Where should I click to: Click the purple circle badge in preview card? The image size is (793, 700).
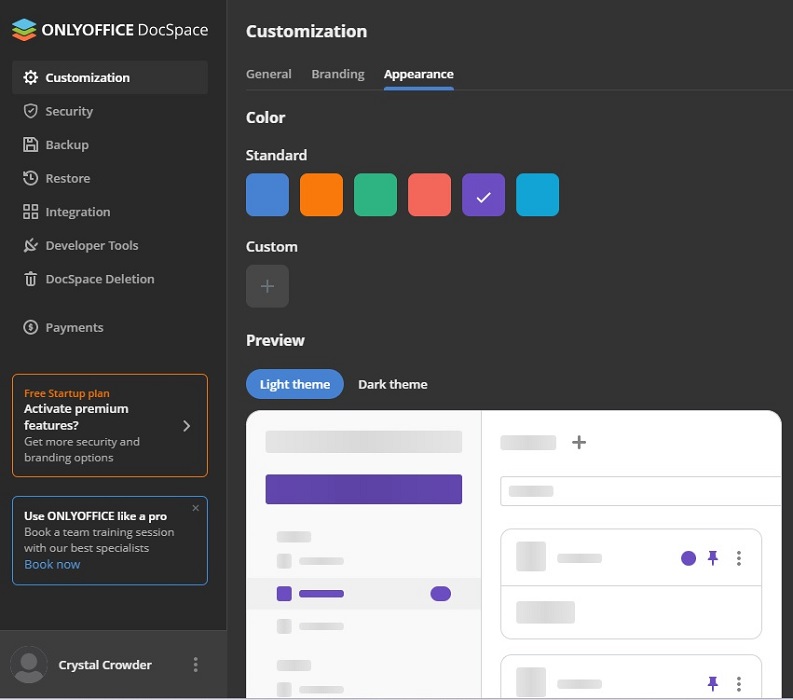tap(688, 558)
